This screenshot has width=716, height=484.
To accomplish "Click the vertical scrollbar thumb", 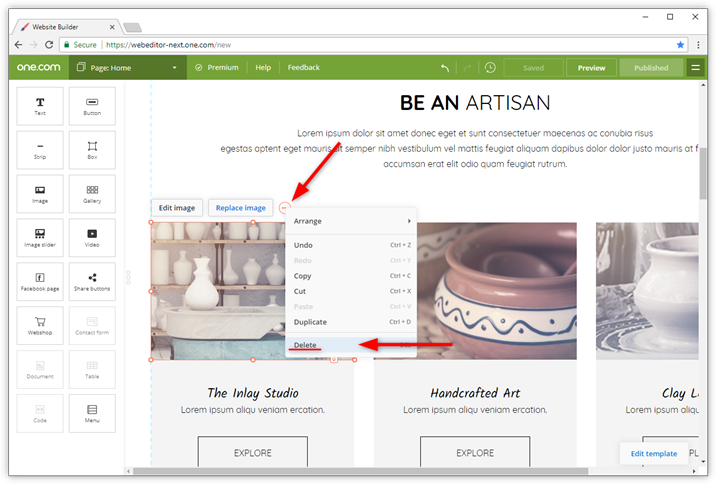I will pos(703,174).
